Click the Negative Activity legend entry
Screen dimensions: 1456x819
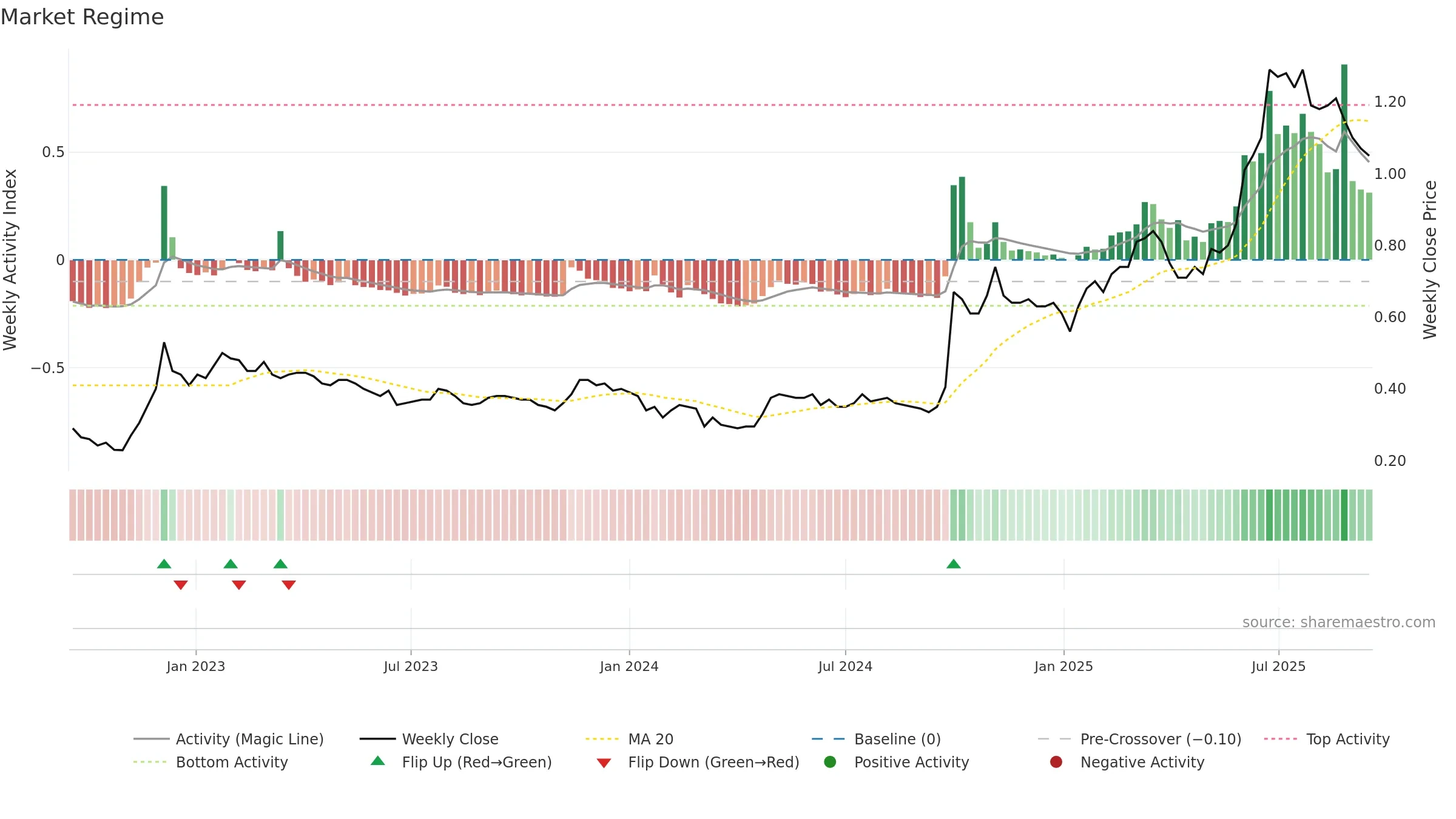pyautogui.click(x=1127, y=762)
